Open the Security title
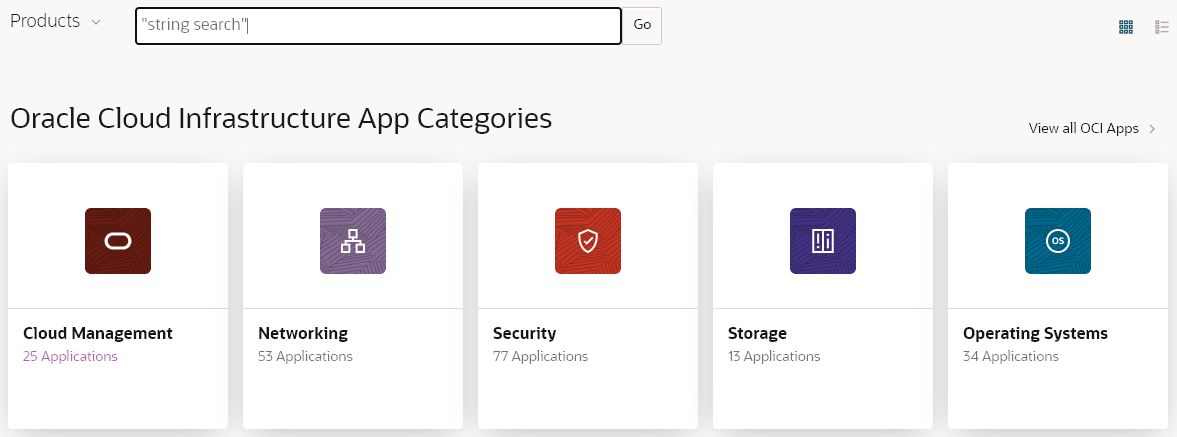This screenshot has height=437, width=1177. point(525,333)
